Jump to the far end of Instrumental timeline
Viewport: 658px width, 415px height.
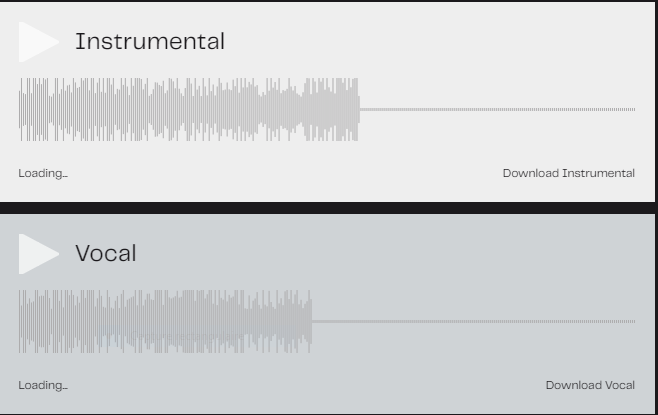(x=634, y=110)
